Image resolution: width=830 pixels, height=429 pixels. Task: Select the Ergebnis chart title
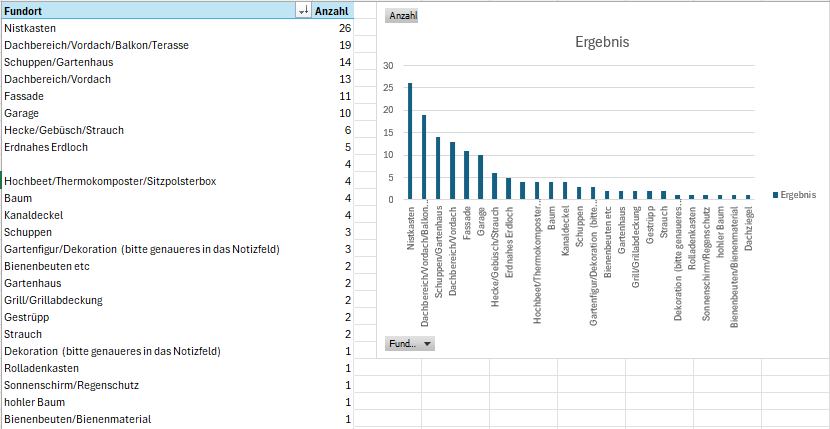click(602, 42)
